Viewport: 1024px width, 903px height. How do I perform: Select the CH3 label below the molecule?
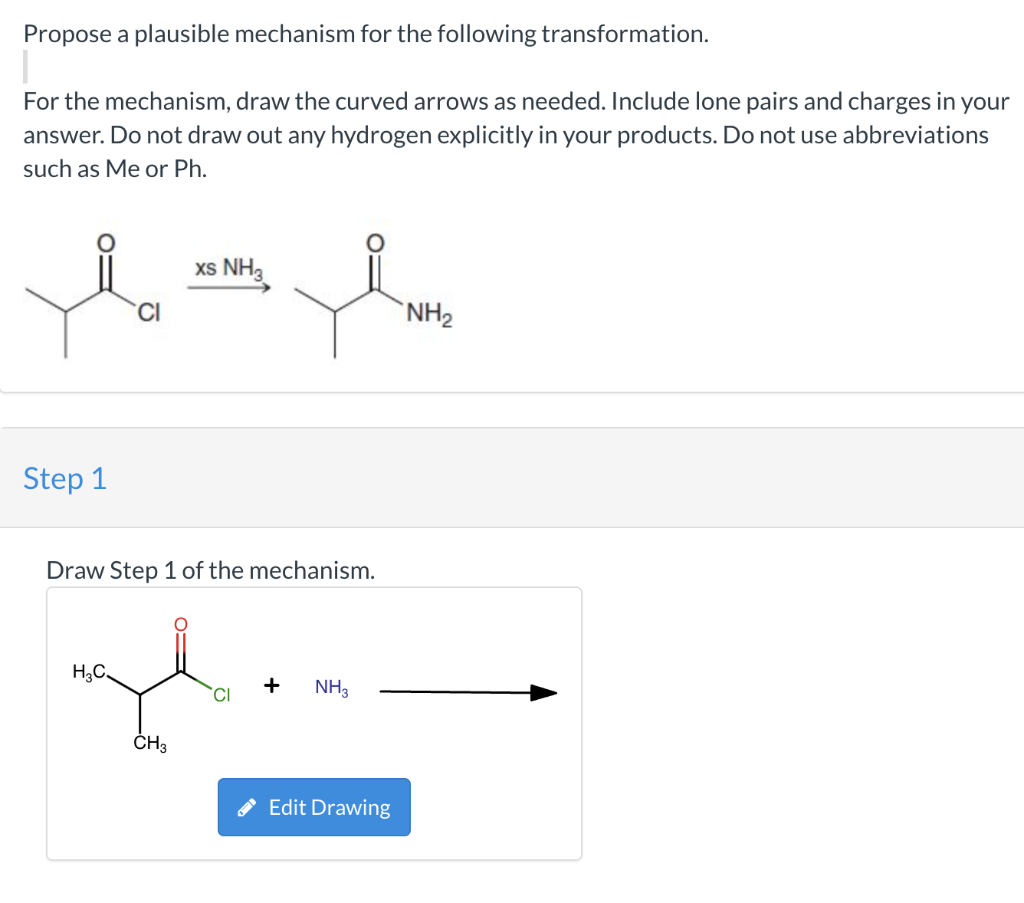coord(152,744)
